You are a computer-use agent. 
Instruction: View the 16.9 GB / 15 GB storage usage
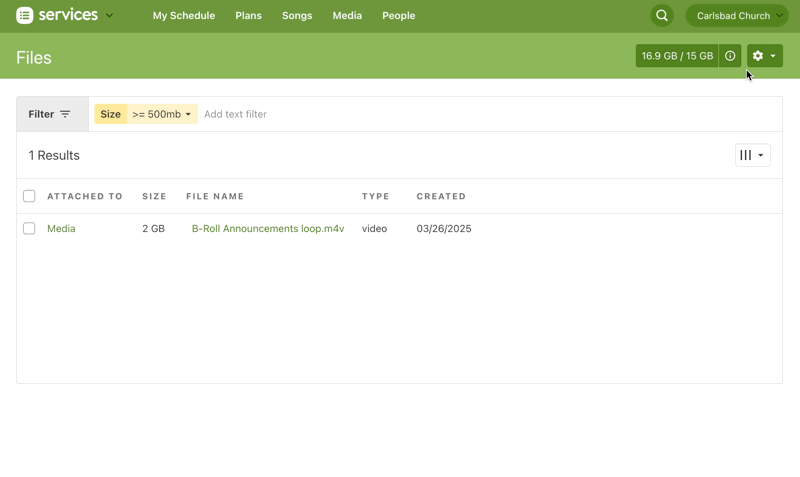click(x=677, y=56)
